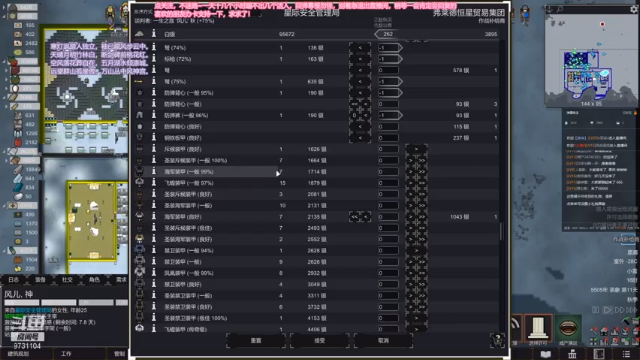Select the mouth gizmo icon in the bottom bar
This screenshot has width=640, height=360.
pyautogui.click(x=568, y=328)
